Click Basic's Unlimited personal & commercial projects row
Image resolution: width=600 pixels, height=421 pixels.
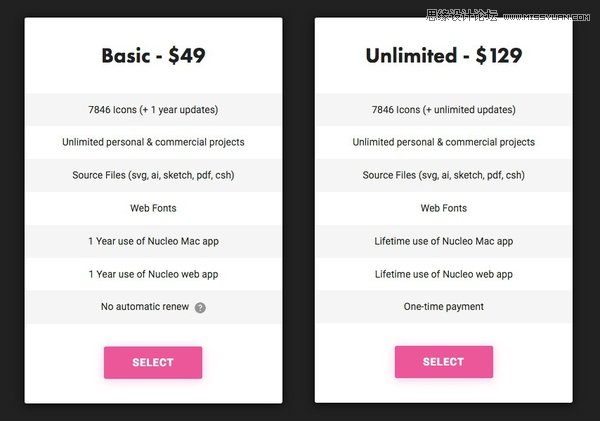click(153, 142)
